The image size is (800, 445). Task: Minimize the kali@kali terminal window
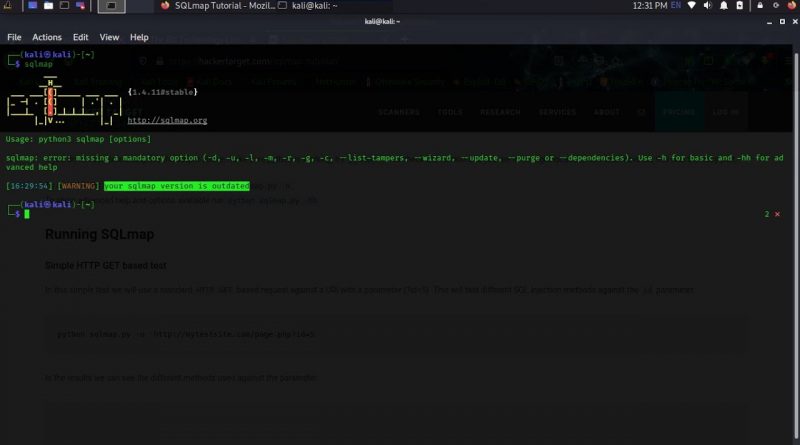769,22
